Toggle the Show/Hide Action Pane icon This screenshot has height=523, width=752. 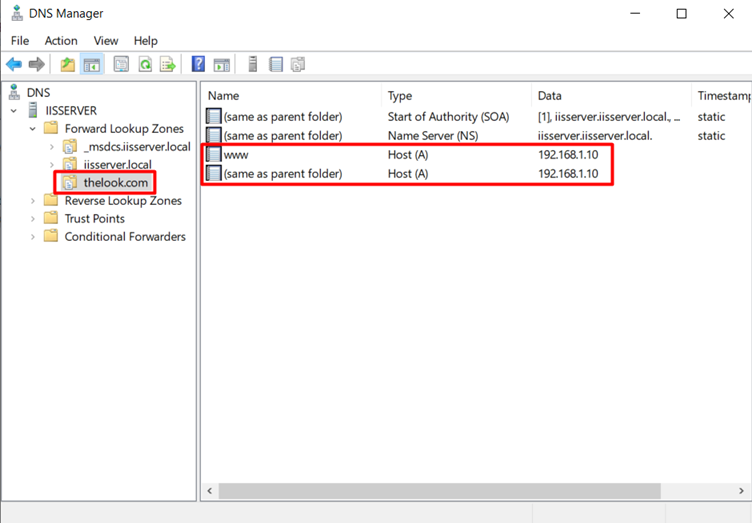coord(222,64)
